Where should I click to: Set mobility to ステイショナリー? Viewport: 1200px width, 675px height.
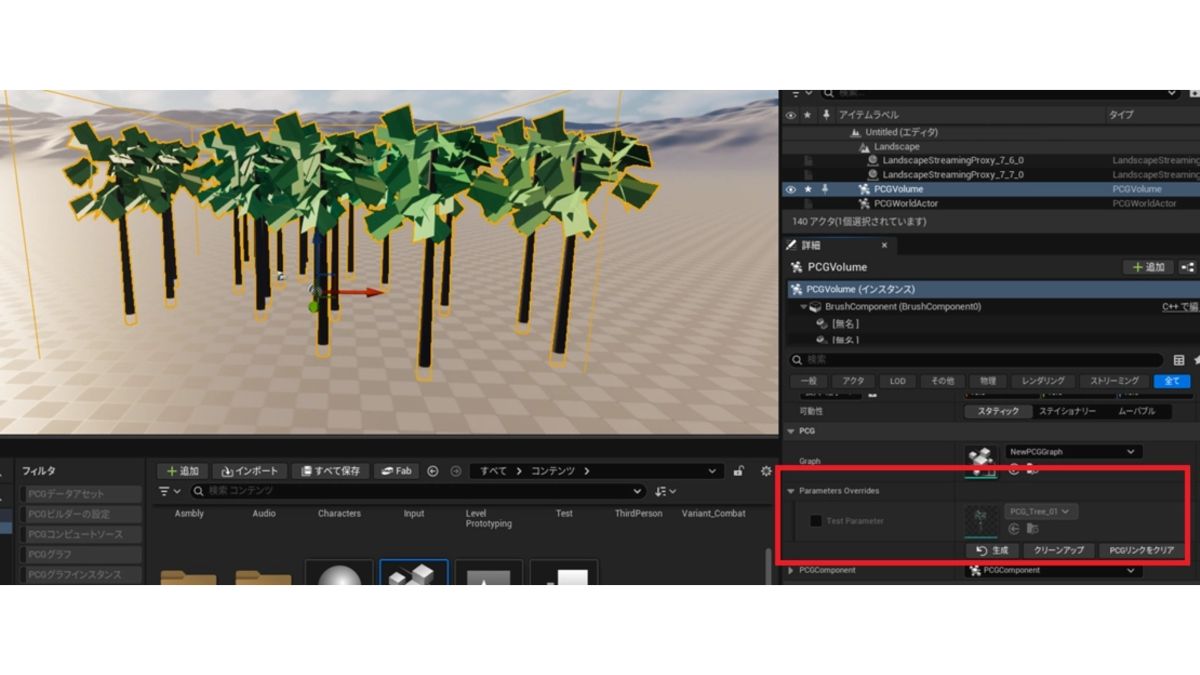pos(1068,411)
